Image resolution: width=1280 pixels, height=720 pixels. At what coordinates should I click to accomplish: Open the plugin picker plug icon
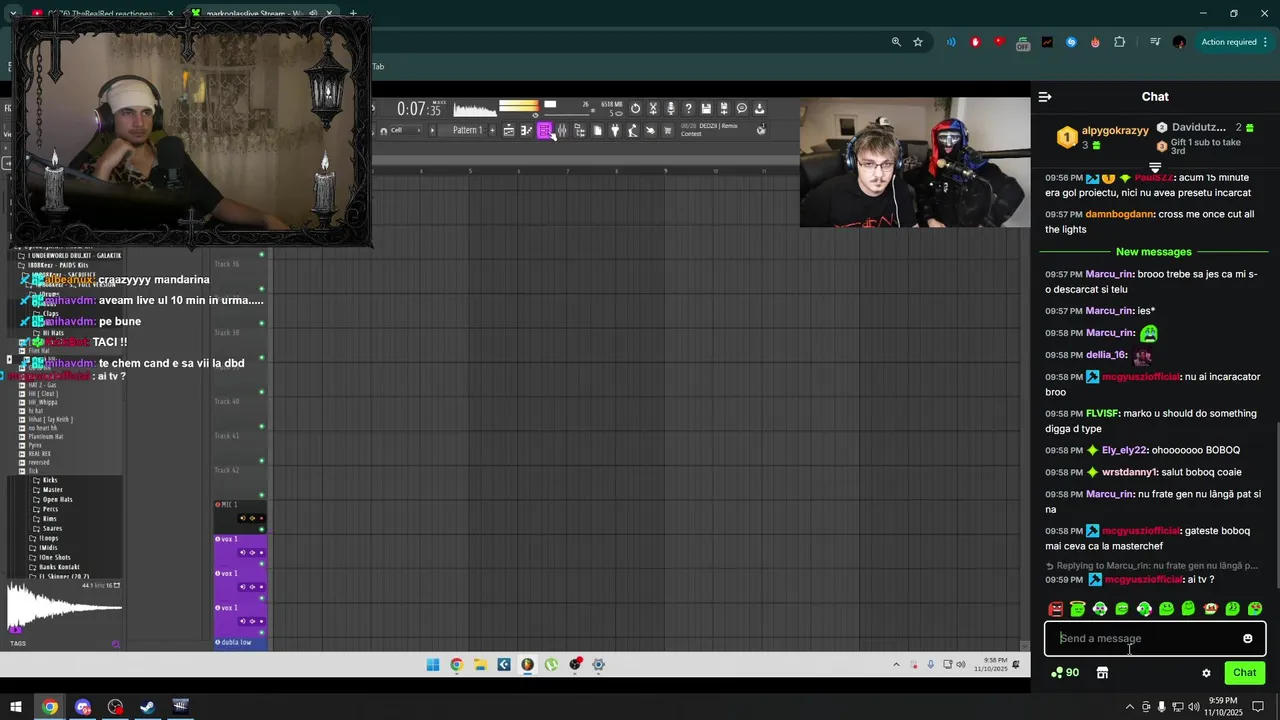click(615, 130)
